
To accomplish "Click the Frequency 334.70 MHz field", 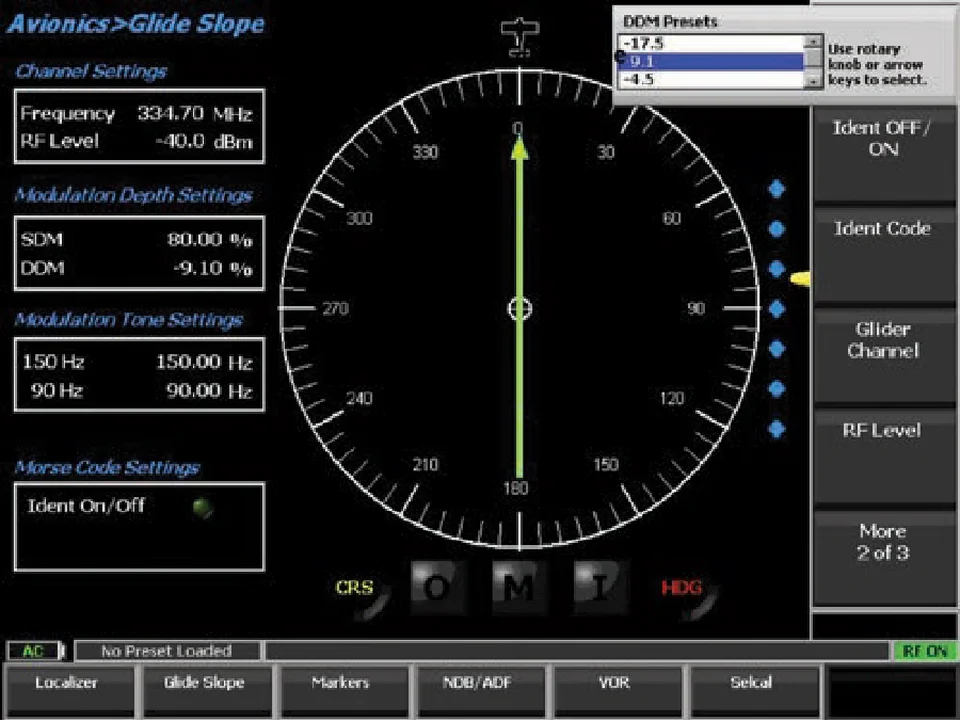I will 138,114.
